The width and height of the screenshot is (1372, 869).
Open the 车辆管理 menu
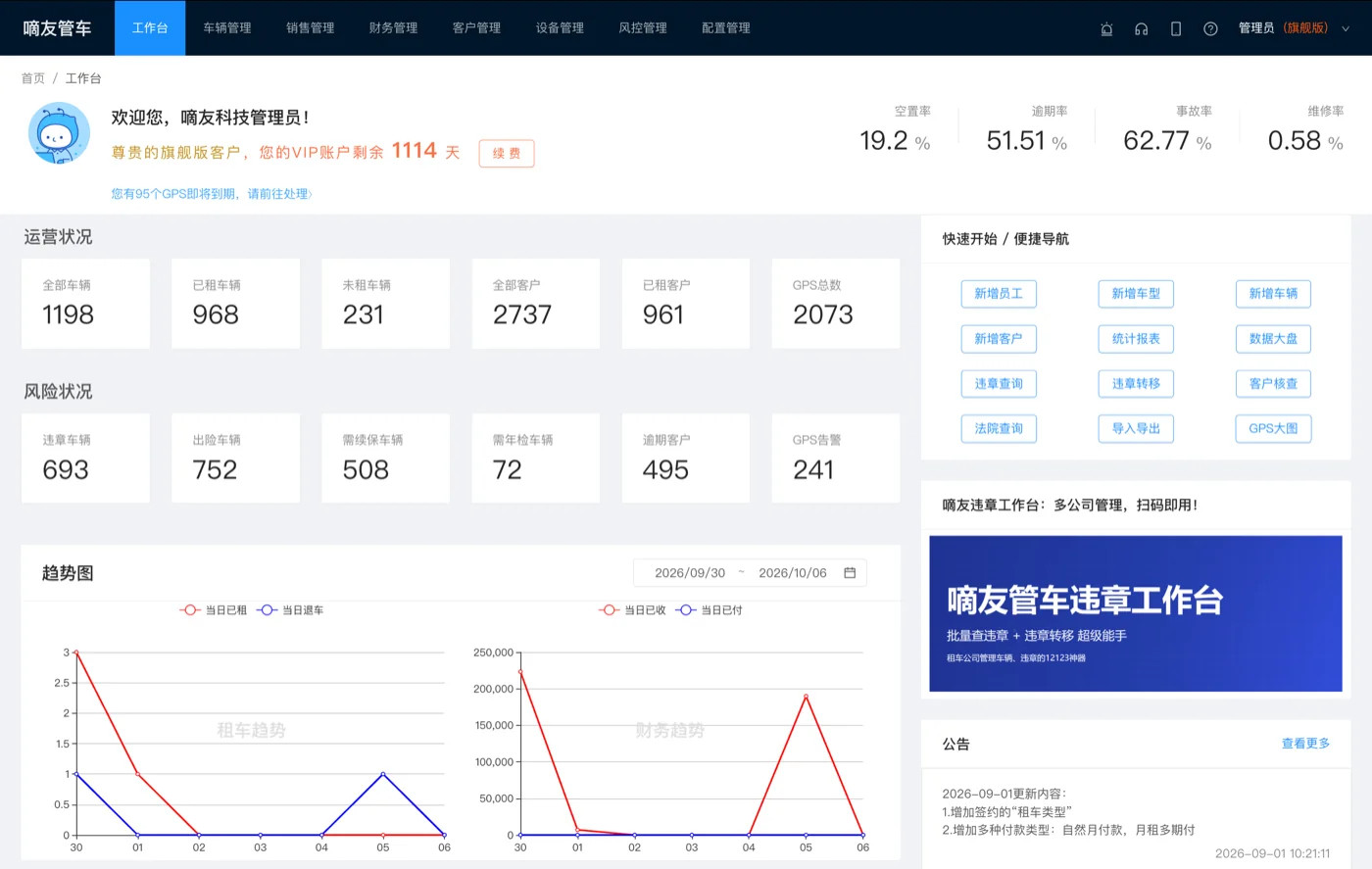click(x=227, y=28)
